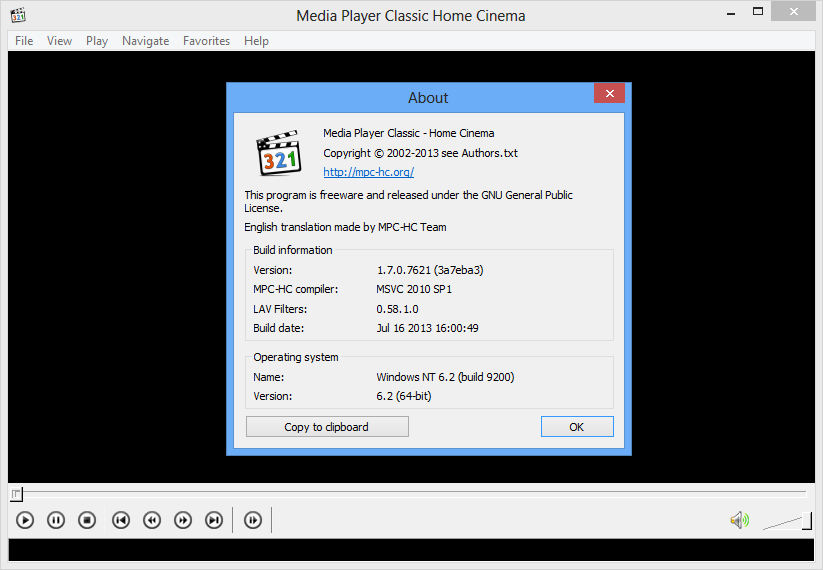Click the Stop button

tap(87, 520)
